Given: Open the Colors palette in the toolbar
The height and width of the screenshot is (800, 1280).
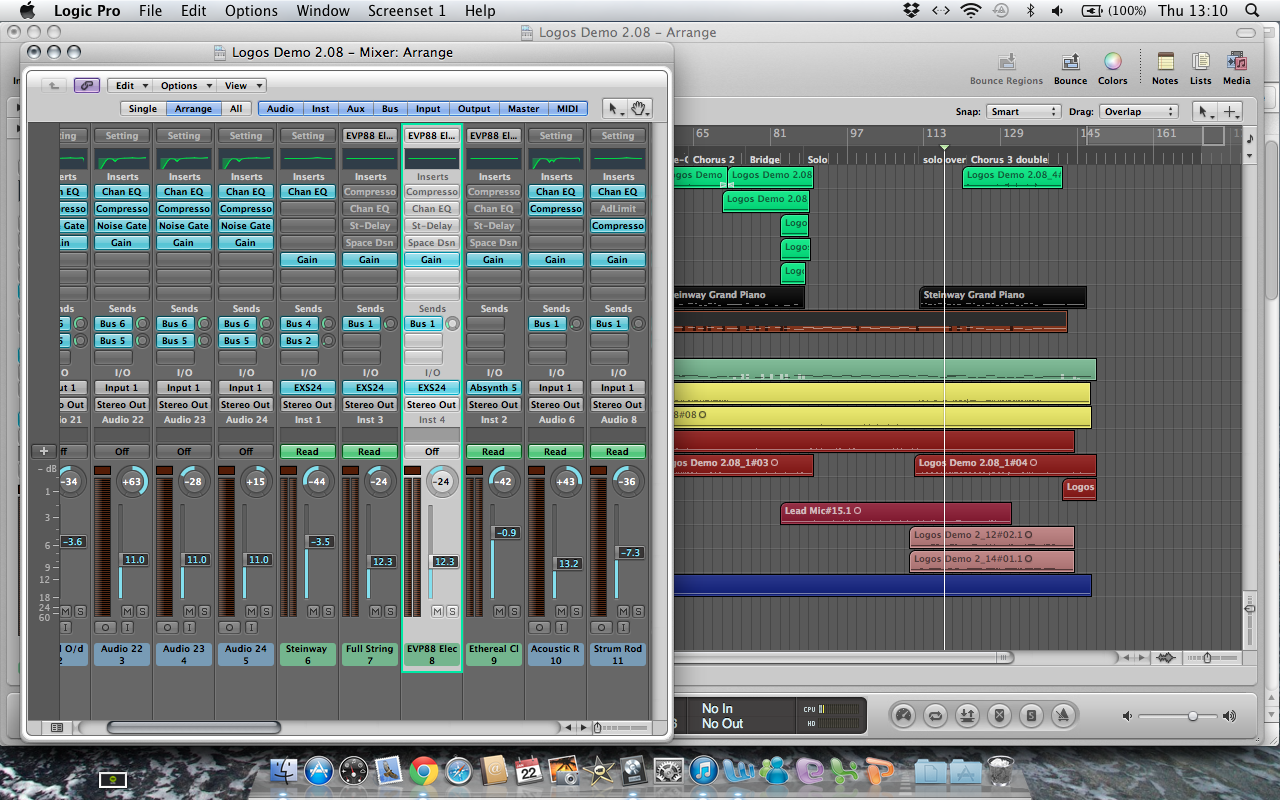Looking at the screenshot, I should click(1112, 63).
